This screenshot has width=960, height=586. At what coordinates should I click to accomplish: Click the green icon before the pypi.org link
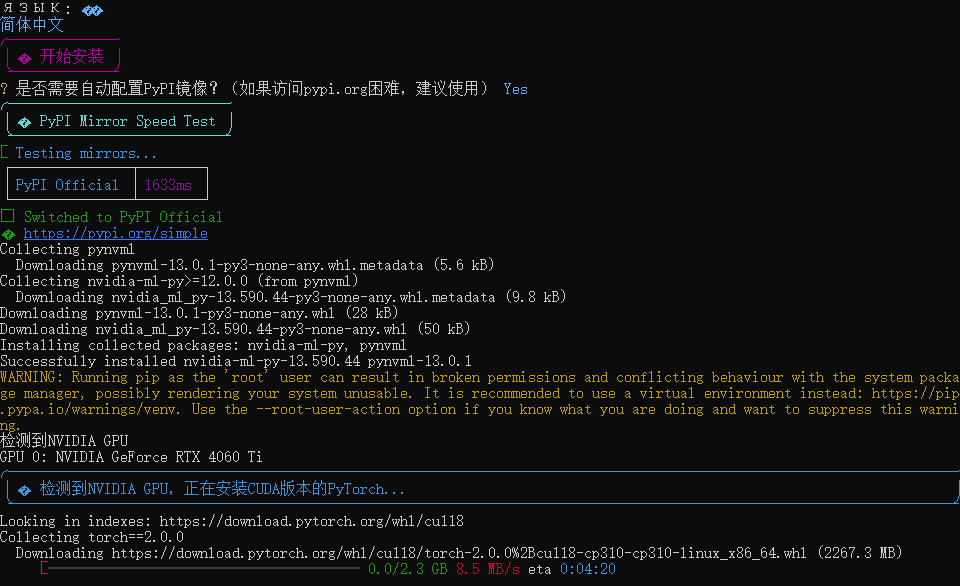click(x=8, y=234)
